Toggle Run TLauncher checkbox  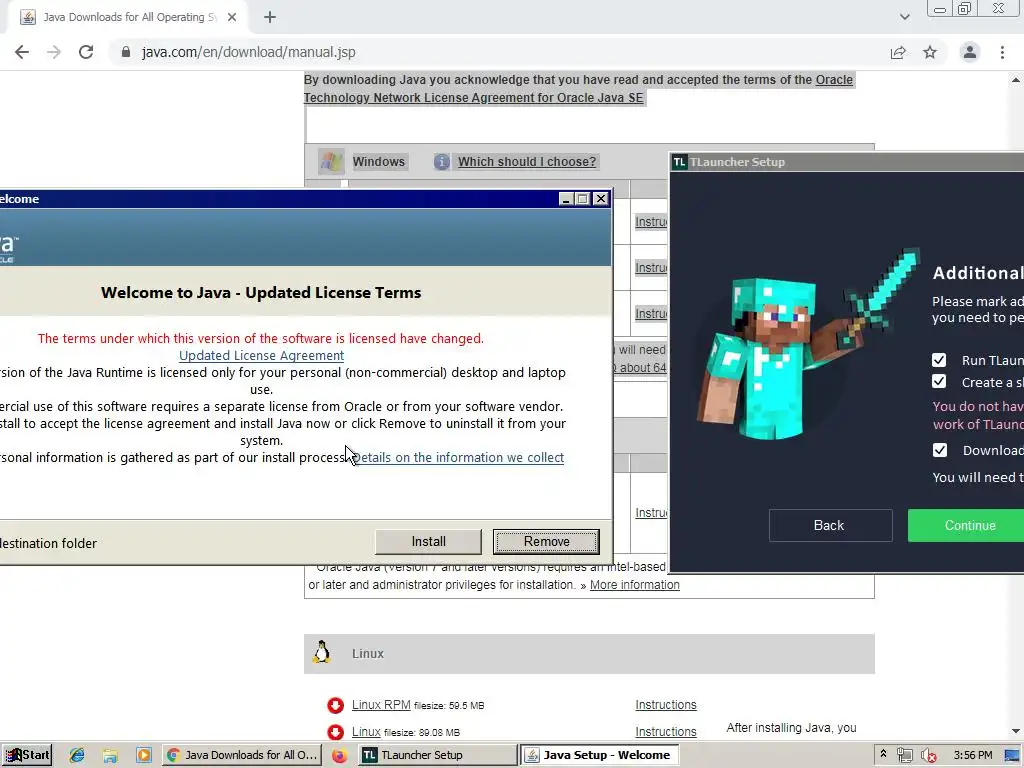[x=939, y=360]
